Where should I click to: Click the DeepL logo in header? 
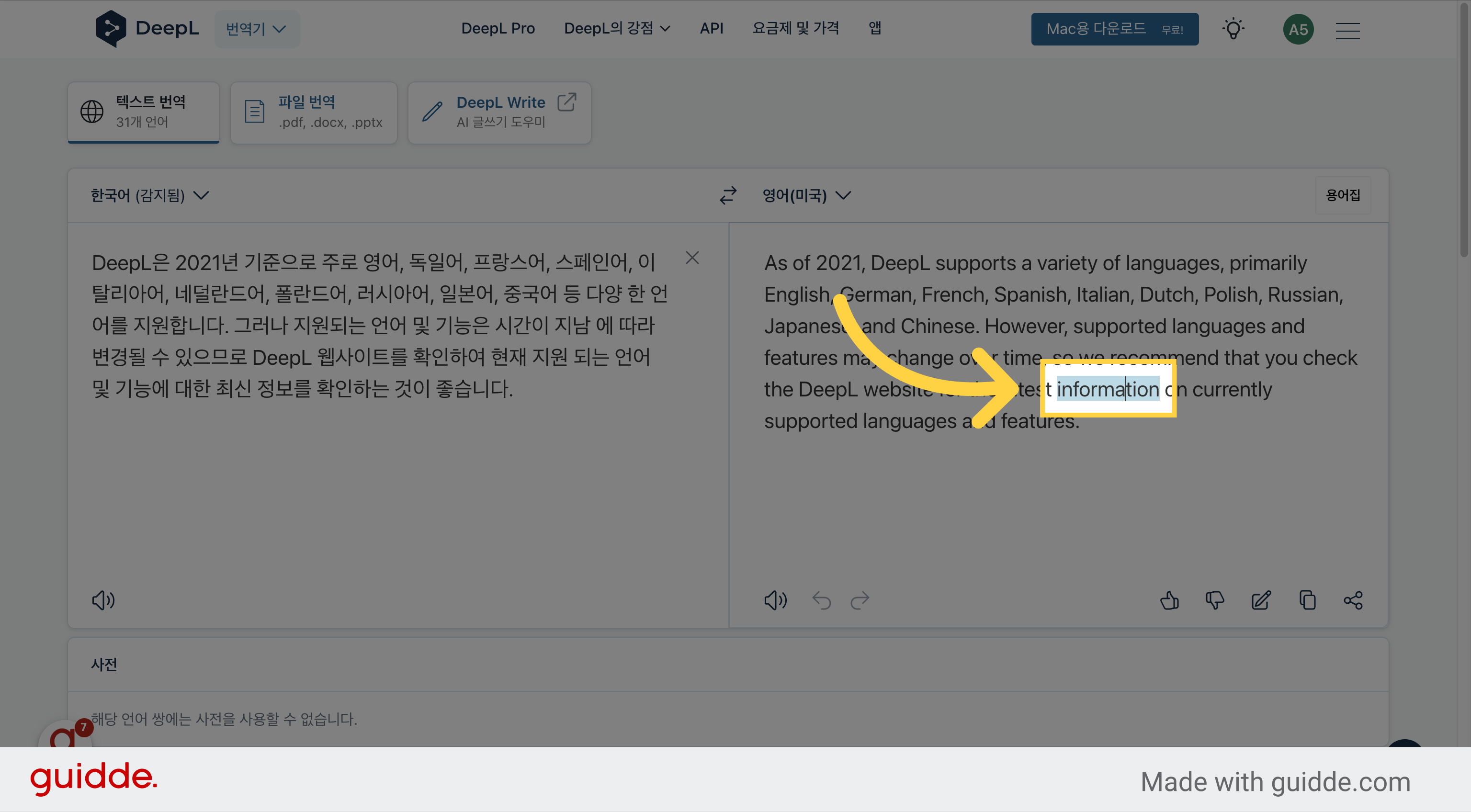point(147,29)
